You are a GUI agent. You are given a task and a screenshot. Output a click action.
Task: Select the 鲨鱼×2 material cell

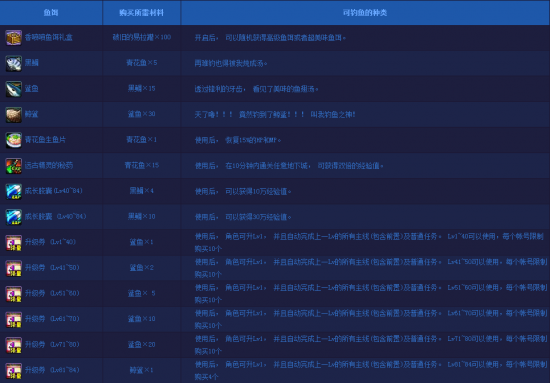click(142, 268)
